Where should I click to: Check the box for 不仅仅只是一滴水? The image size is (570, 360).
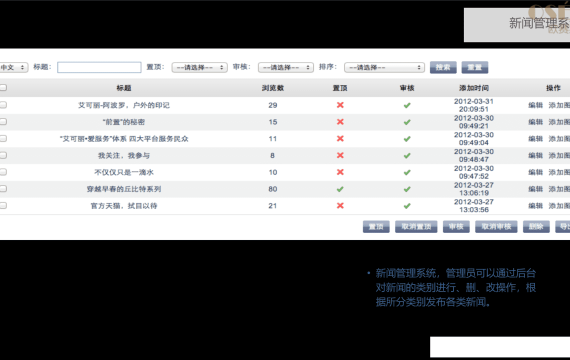[3, 172]
